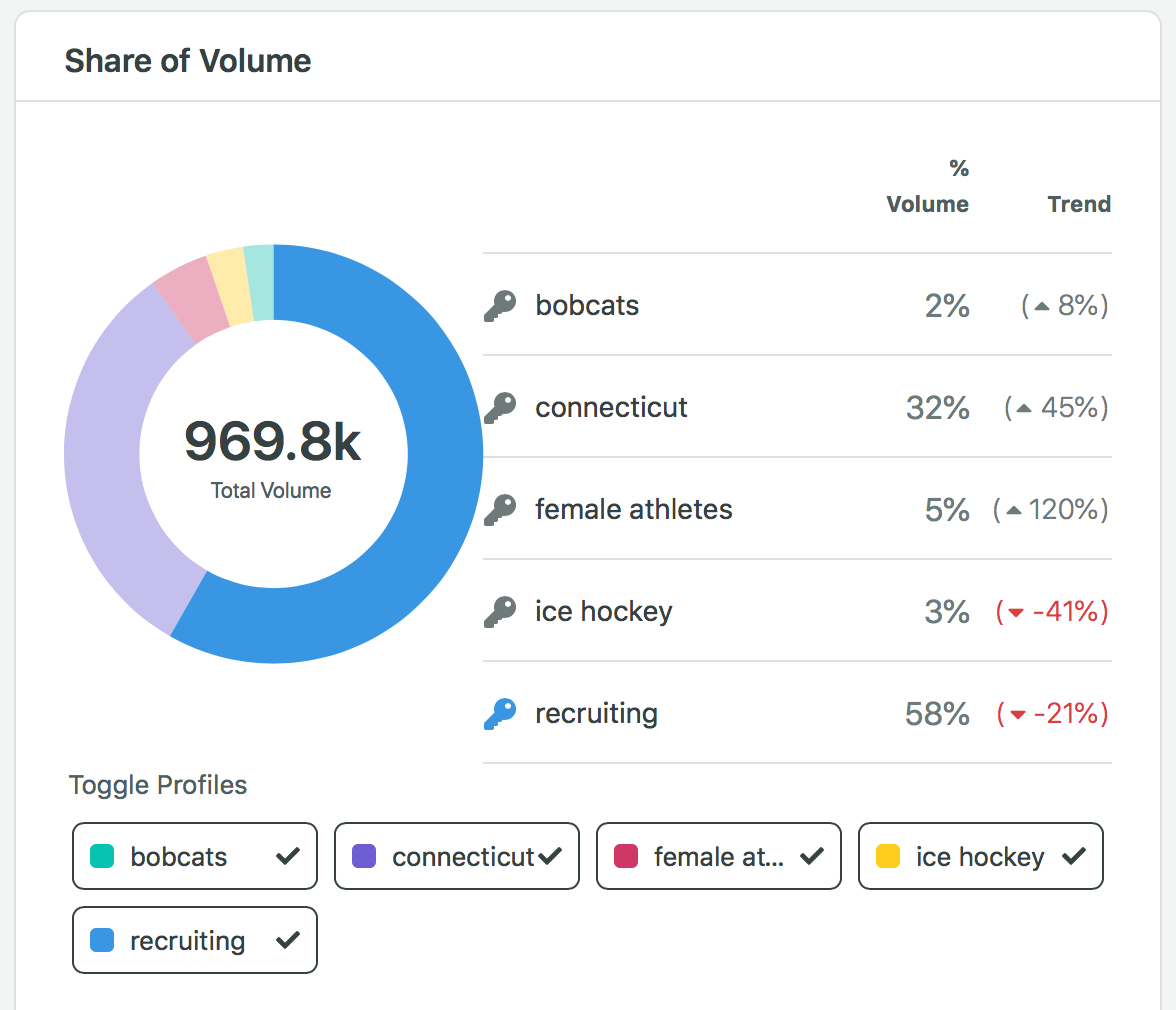The height and width of the screenshot is (1010, 1176).
Task: Click the pink female athletes donut slice
Action: click(x=184, y=299)
